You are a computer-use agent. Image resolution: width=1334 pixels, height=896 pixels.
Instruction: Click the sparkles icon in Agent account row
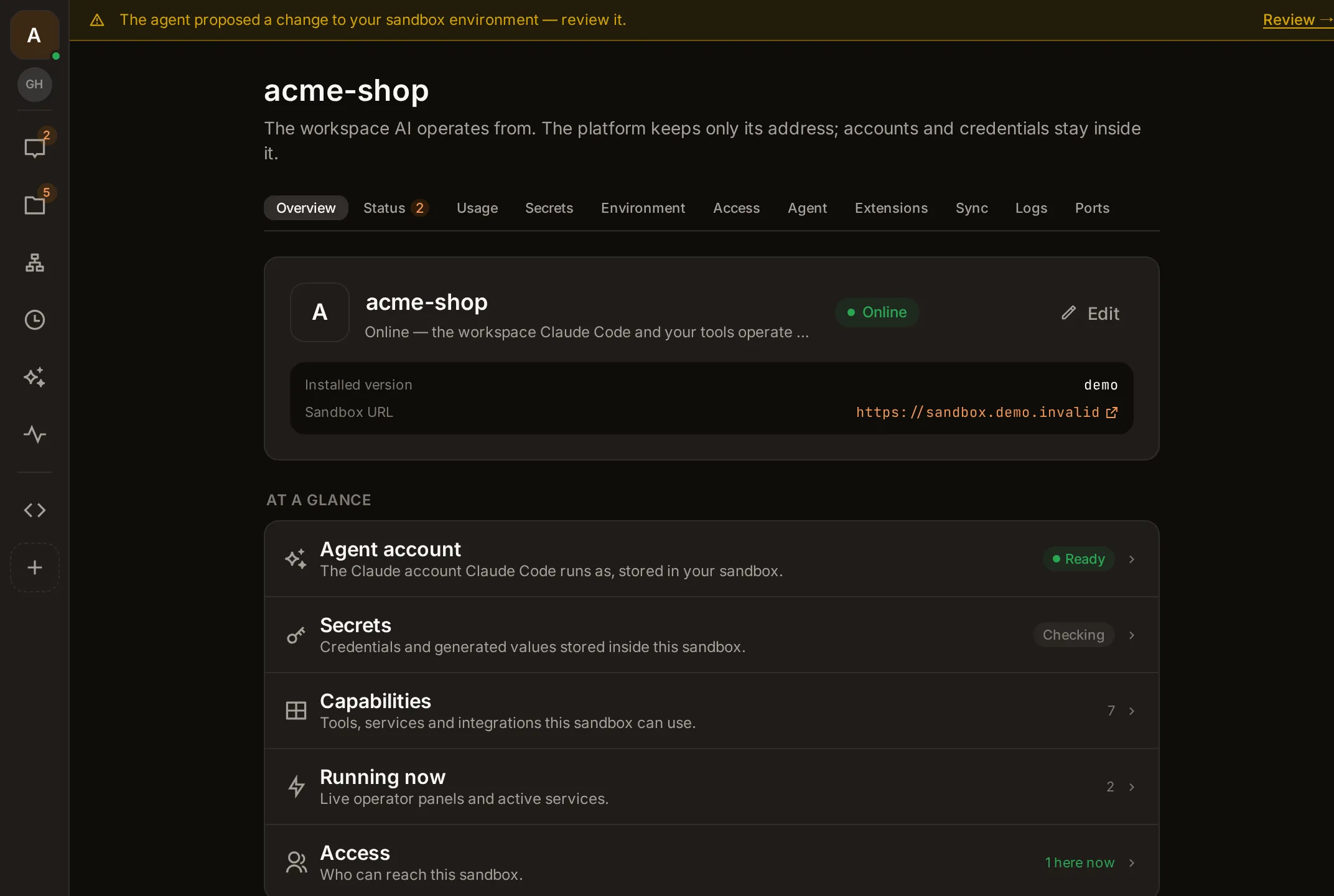(x=296, y=559)
